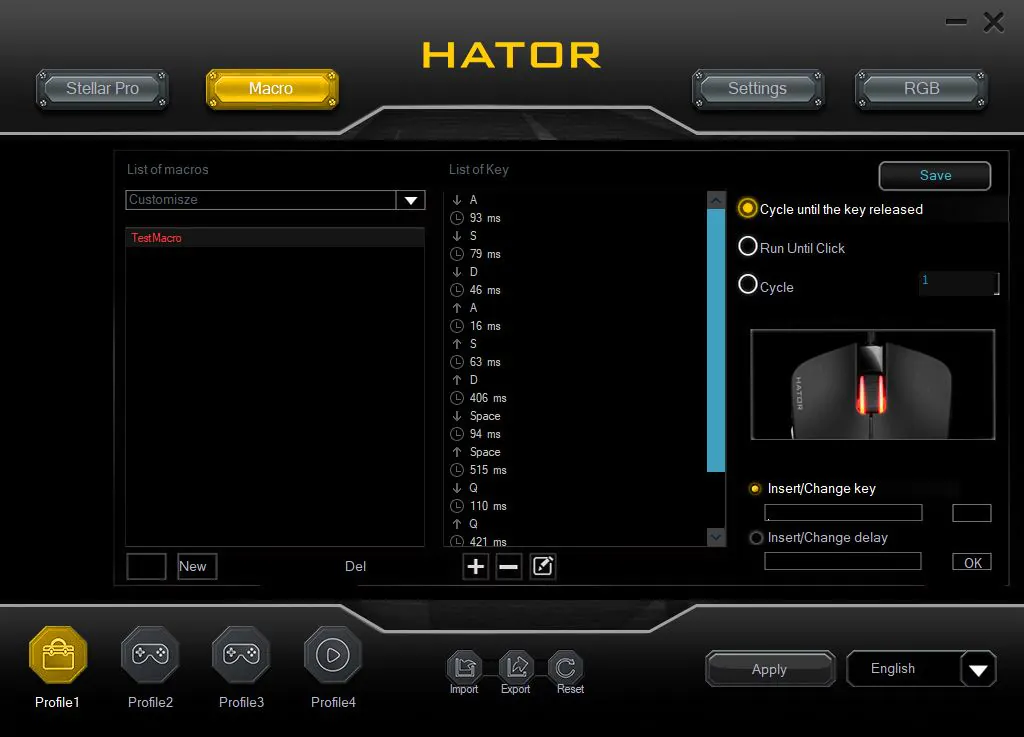Screen dimensions: 1024x737
Task: Click the Insert/Change delay input field
Action: [843, 561]
